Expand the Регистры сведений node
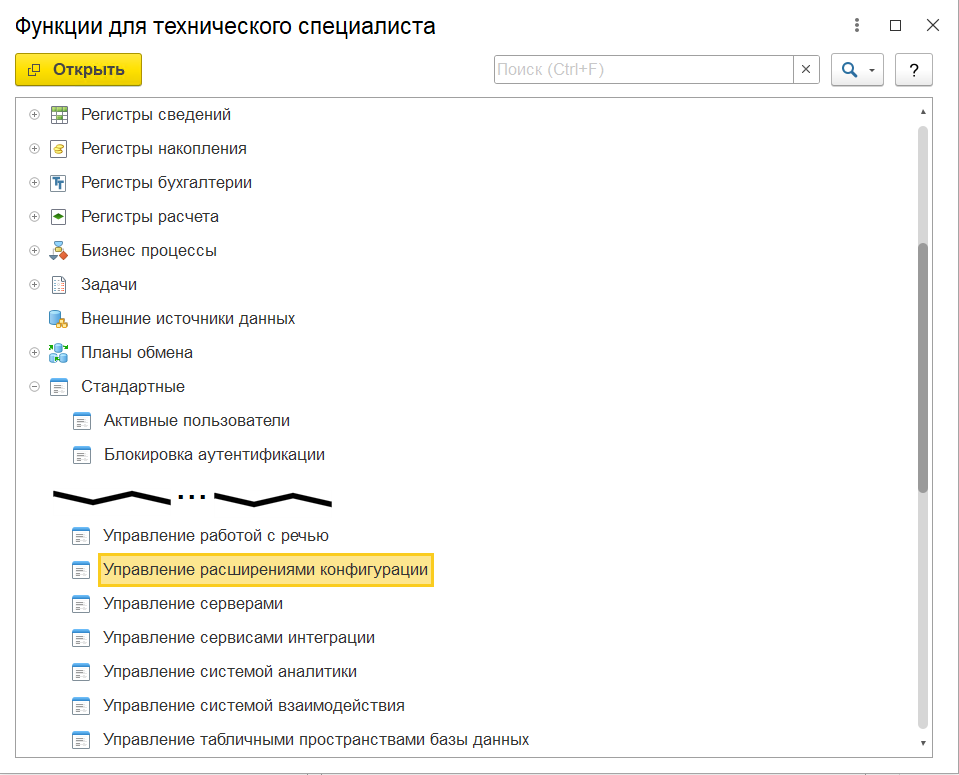The width and height of the screenshot is (959, 775). point(35,115)
